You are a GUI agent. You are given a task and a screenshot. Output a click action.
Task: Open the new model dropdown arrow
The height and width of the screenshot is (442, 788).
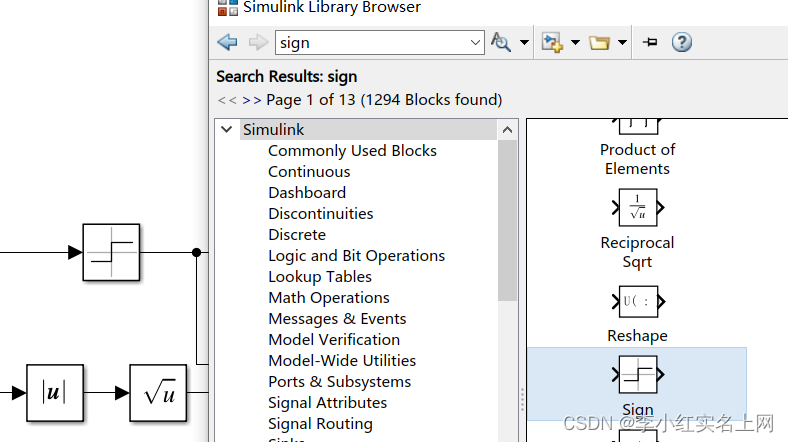(575, 43)
